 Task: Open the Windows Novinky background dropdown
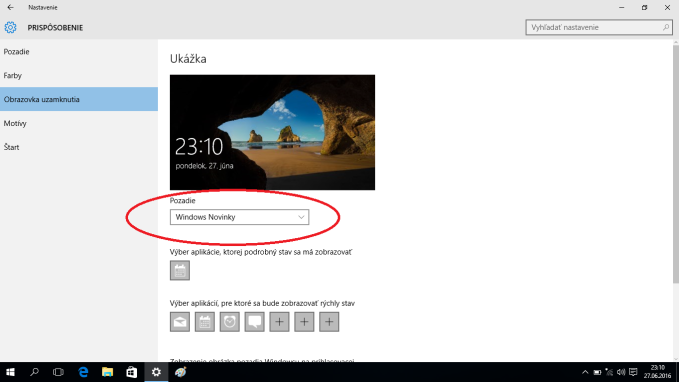[239, 217]
